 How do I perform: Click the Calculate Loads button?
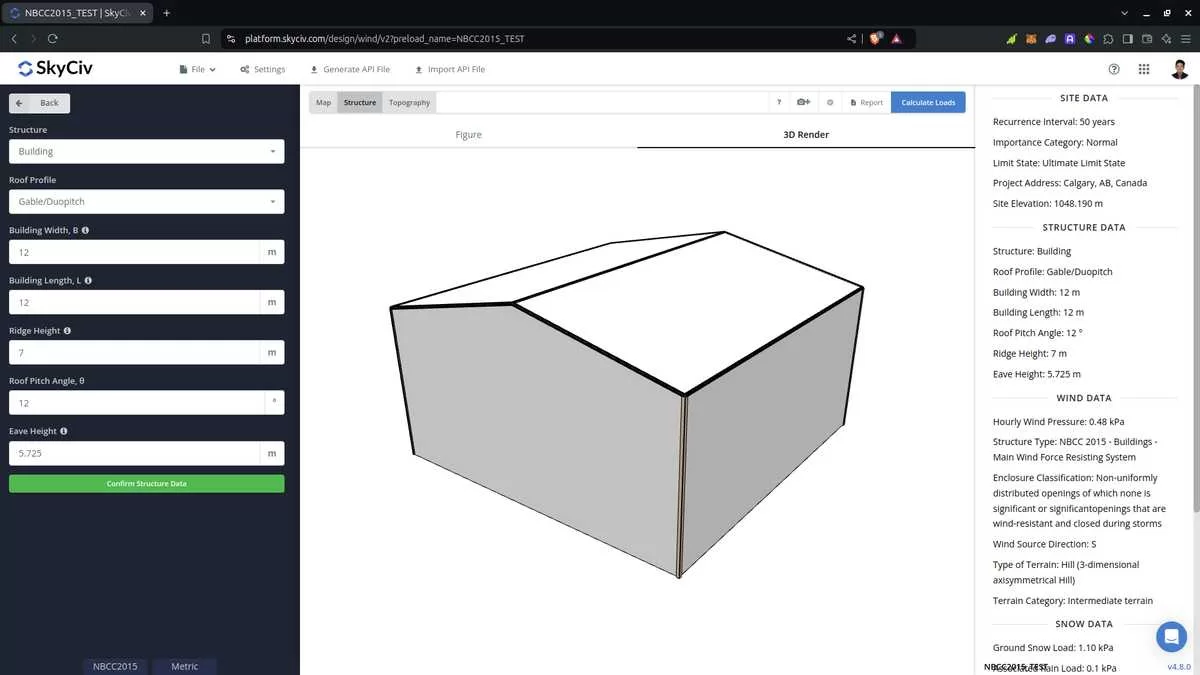[x=928, y=101]
